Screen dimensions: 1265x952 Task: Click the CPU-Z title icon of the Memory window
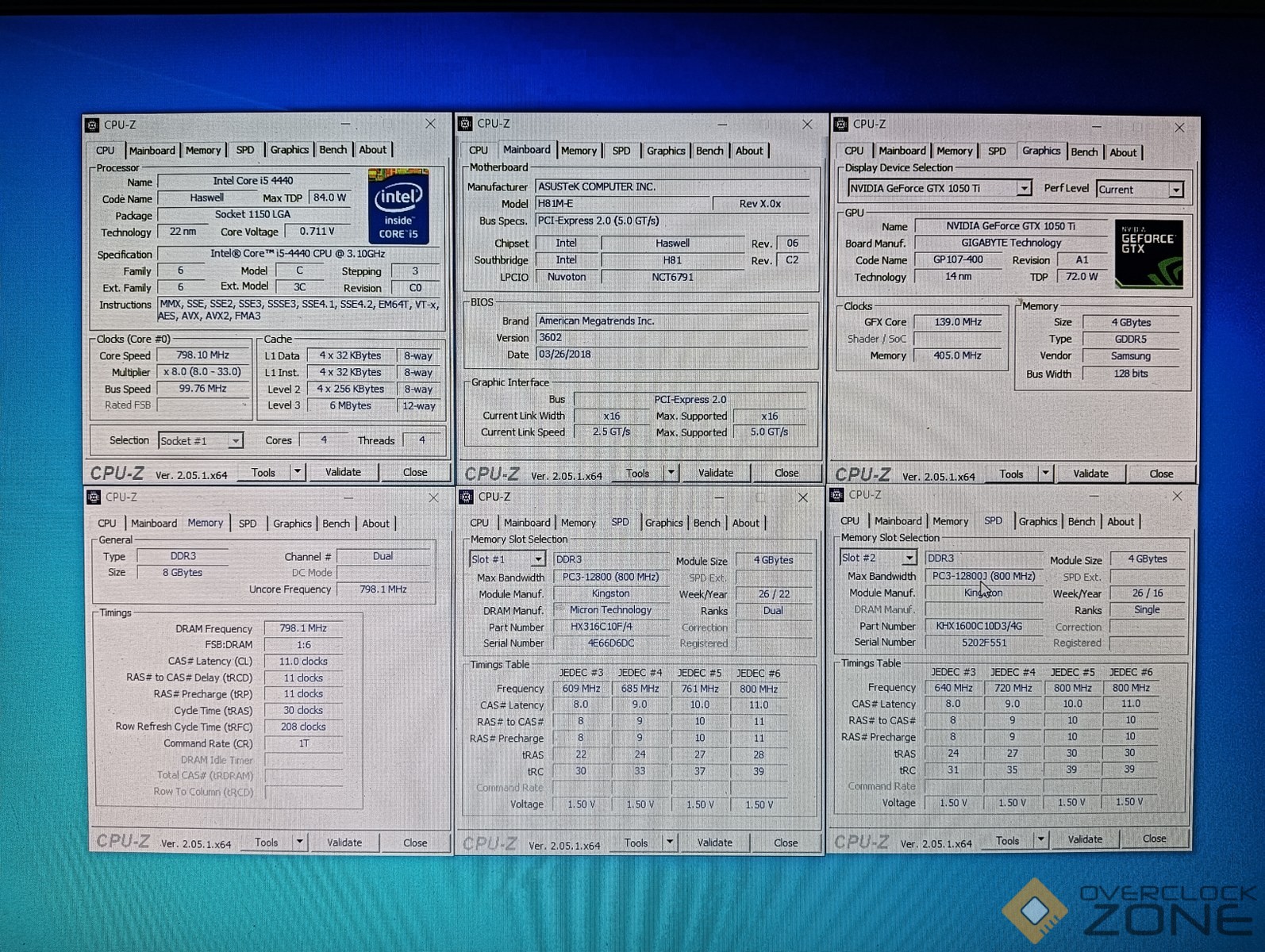[94, 497]
